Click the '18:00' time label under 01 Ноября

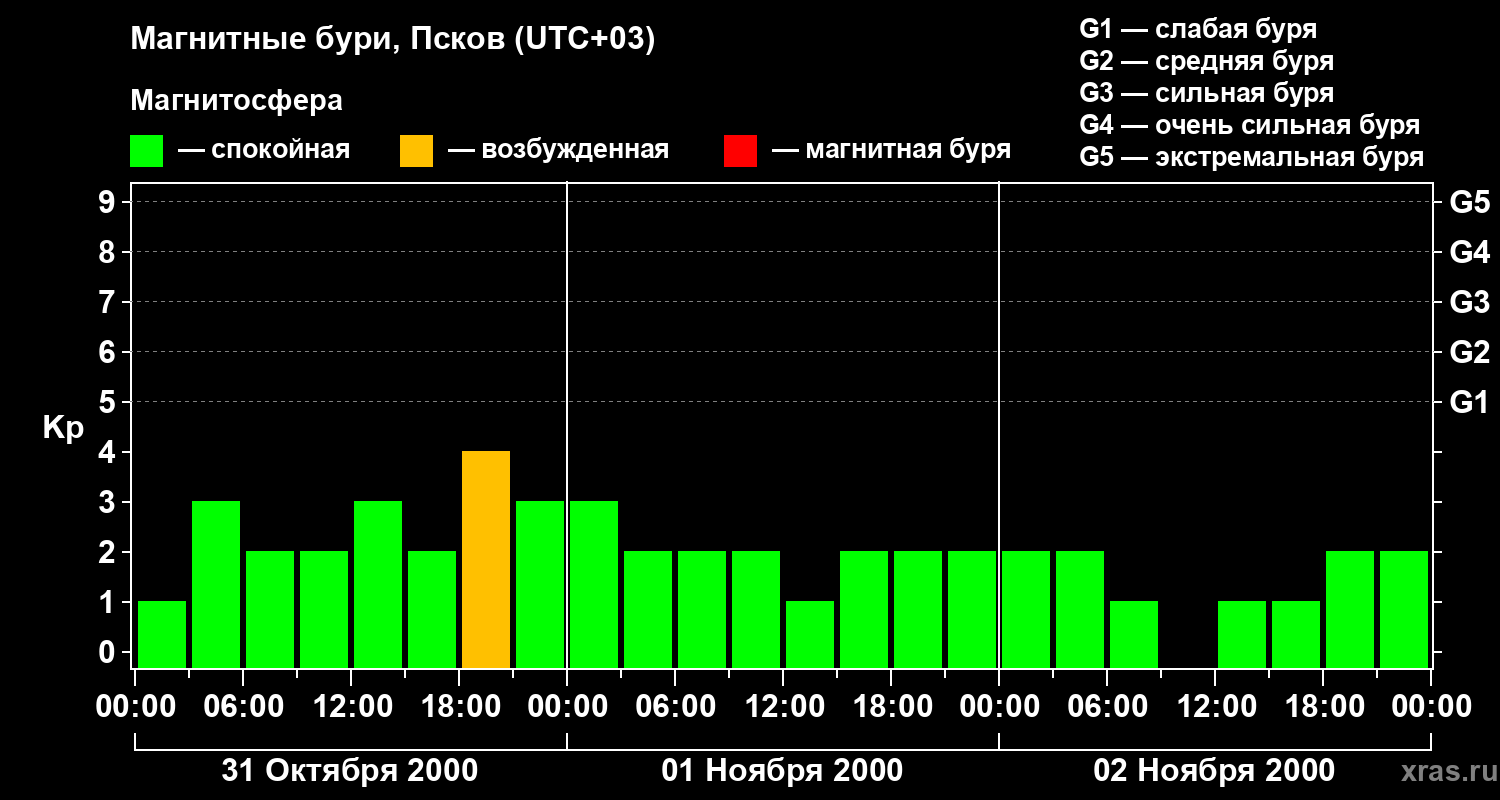pos(892,706)
